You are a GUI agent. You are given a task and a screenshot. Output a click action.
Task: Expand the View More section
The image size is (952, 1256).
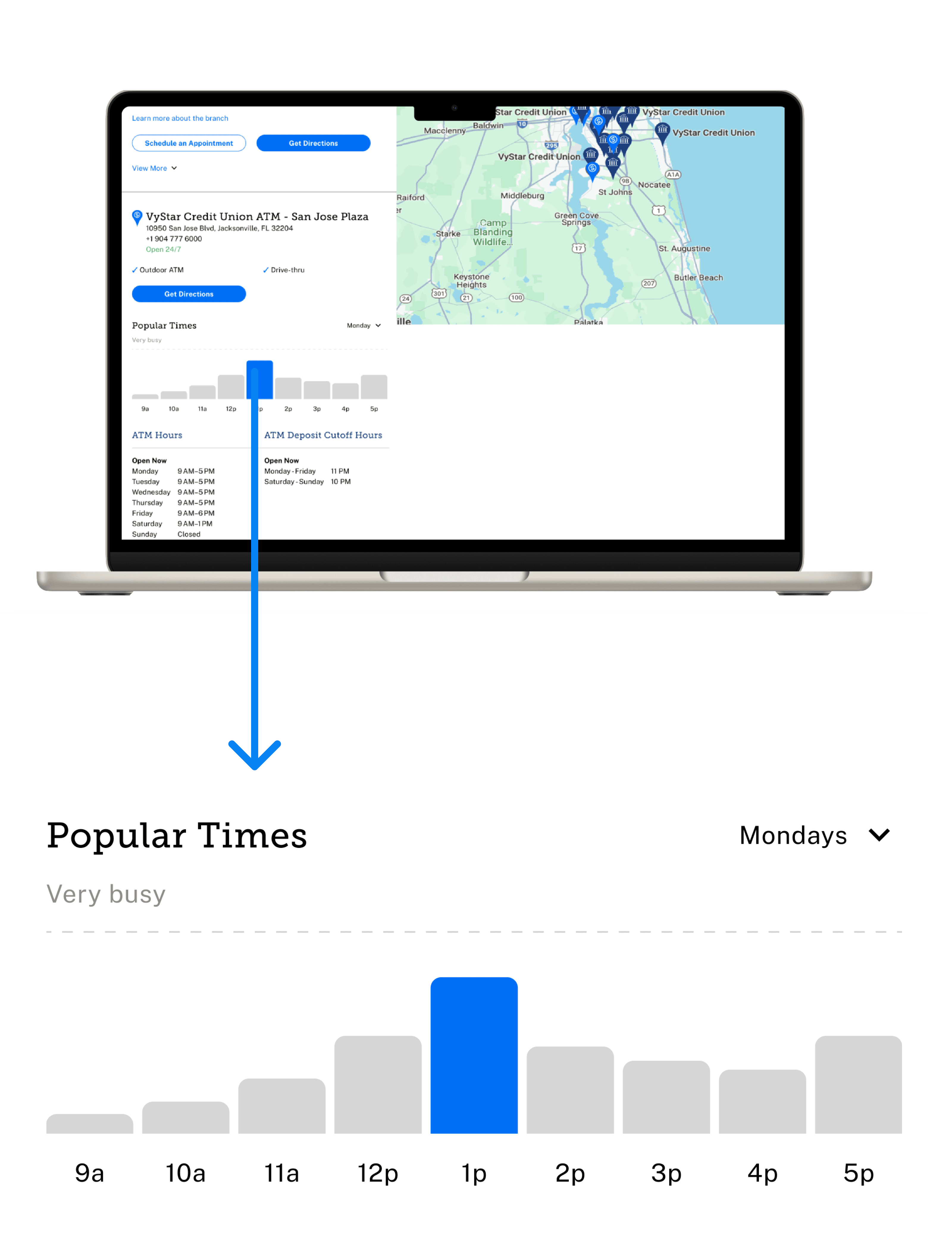[x=154, y=168]
